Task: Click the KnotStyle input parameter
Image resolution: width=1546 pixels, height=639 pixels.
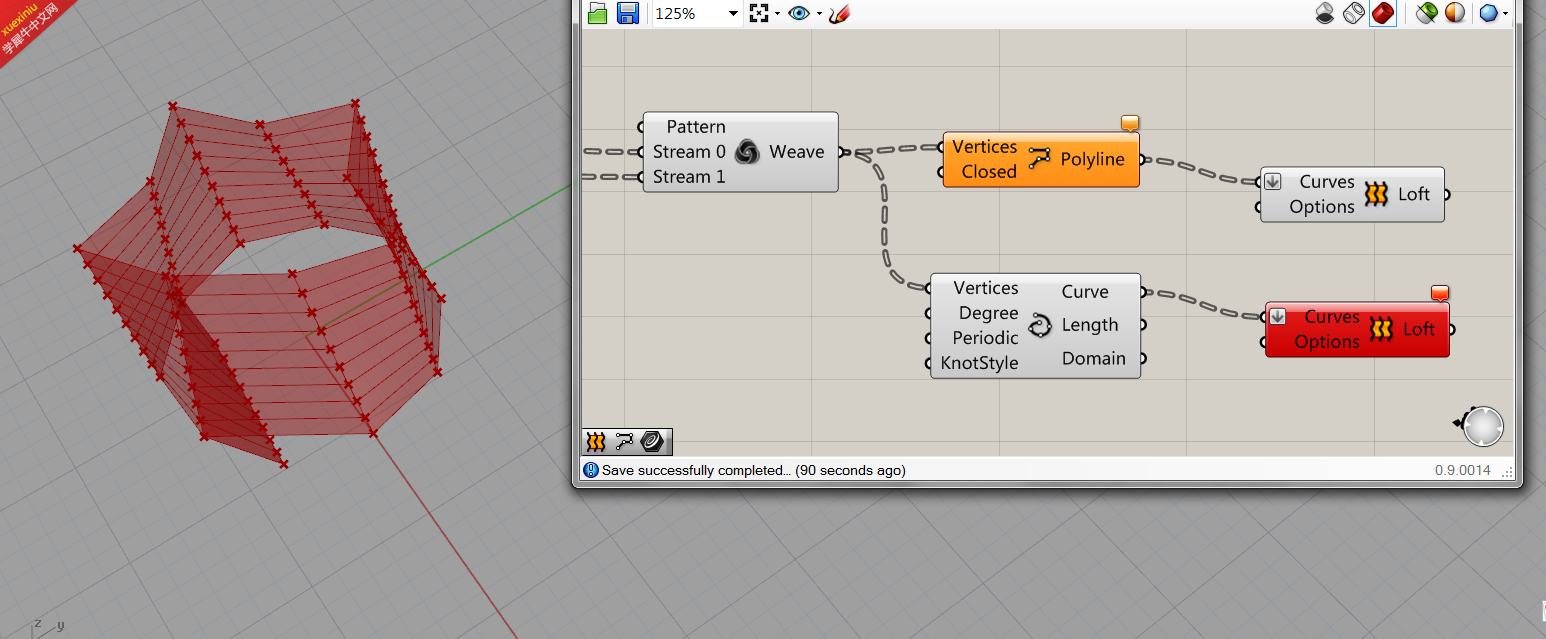Action: (x=980, y=363)
